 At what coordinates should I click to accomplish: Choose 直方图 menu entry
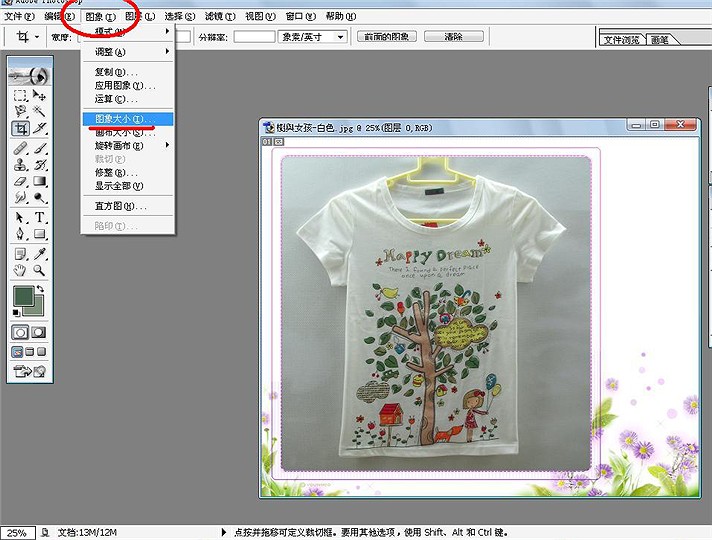click(x=128, y=206)
